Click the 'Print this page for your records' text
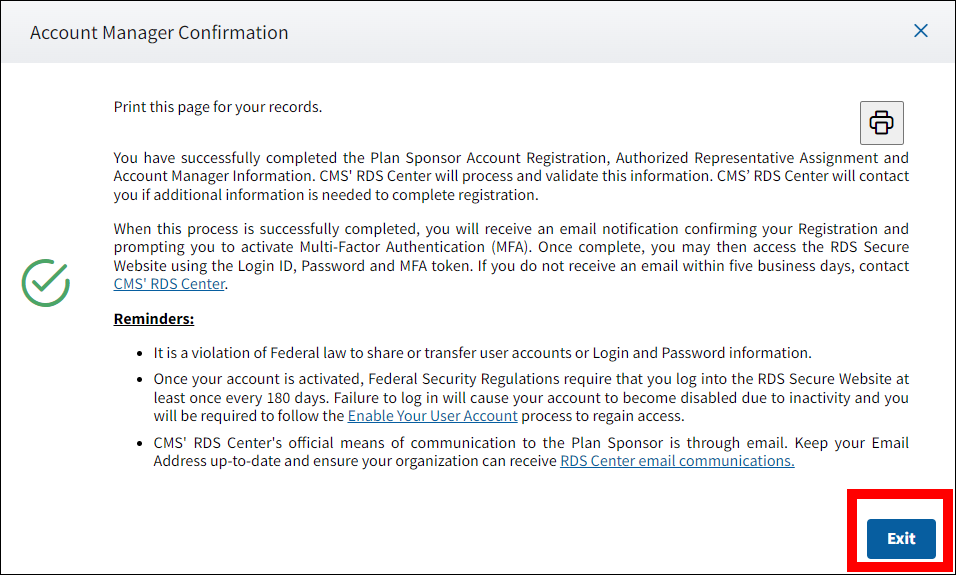 coord(217,107)
